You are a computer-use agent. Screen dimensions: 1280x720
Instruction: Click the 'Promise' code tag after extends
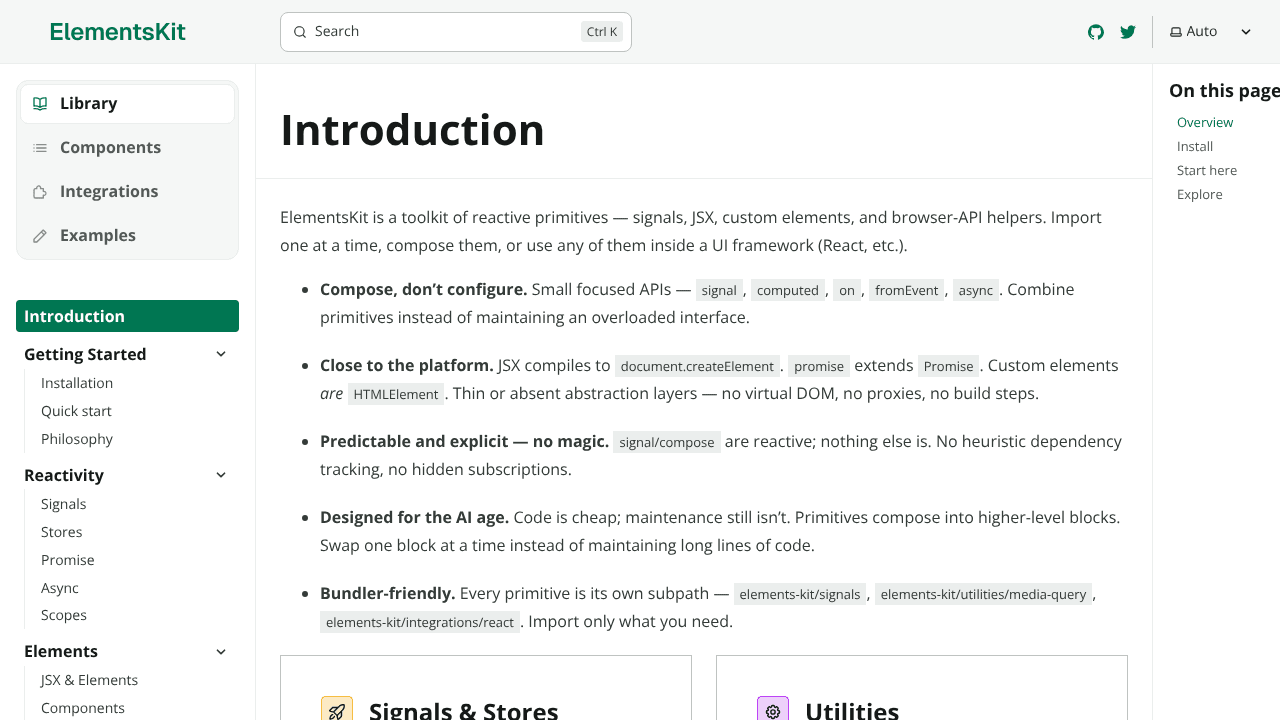coord(949,366)
